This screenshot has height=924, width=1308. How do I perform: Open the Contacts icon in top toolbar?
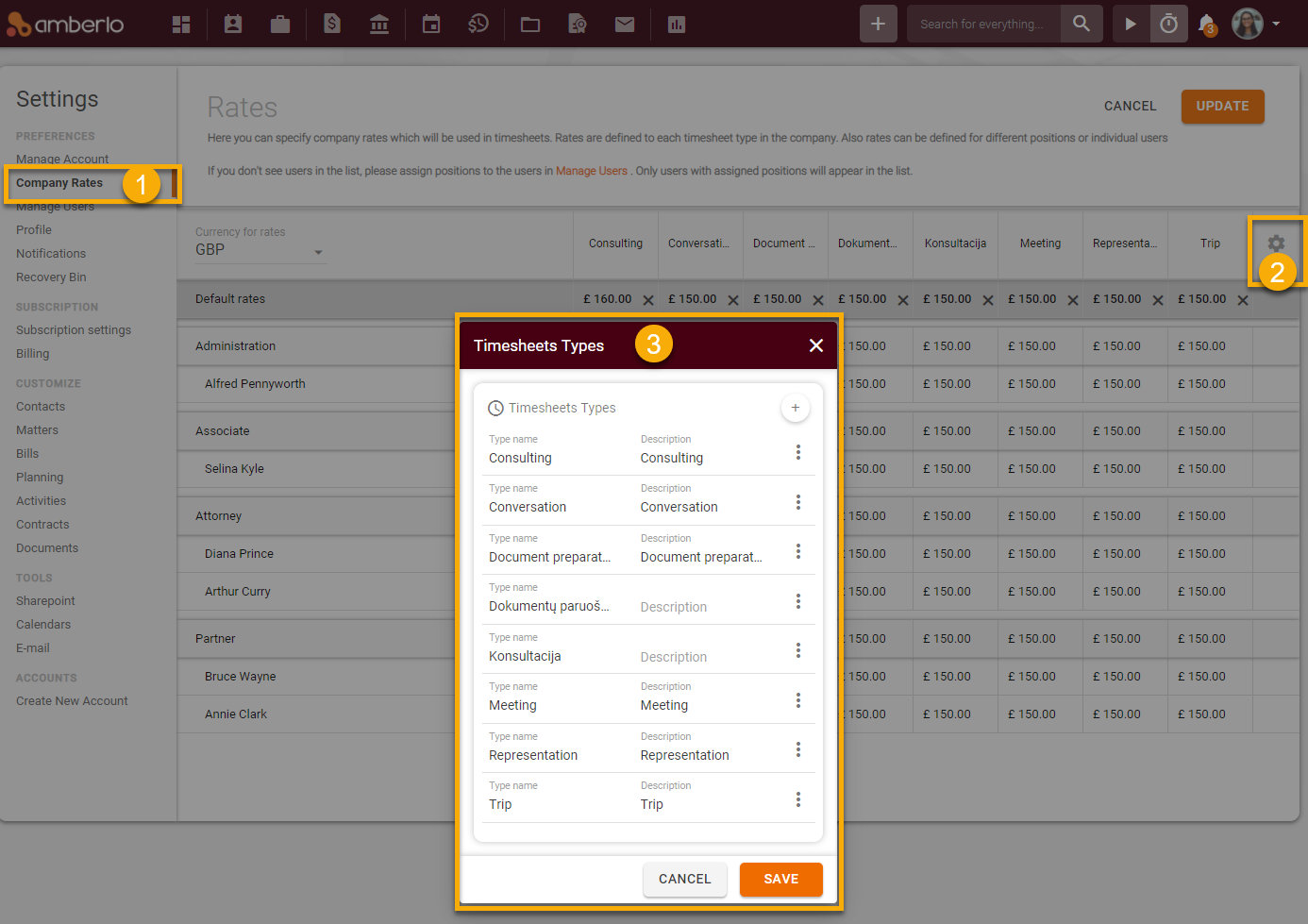pos(232,24)
